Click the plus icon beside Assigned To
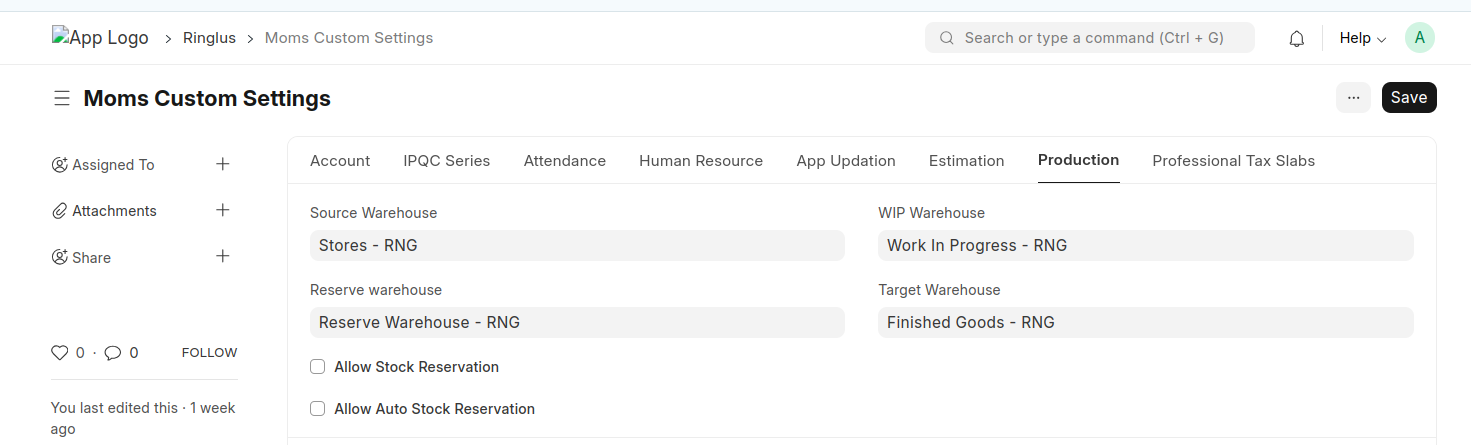Image resolution: width=1471 pixels, height=445 pixels. click(x=223, y=164)
